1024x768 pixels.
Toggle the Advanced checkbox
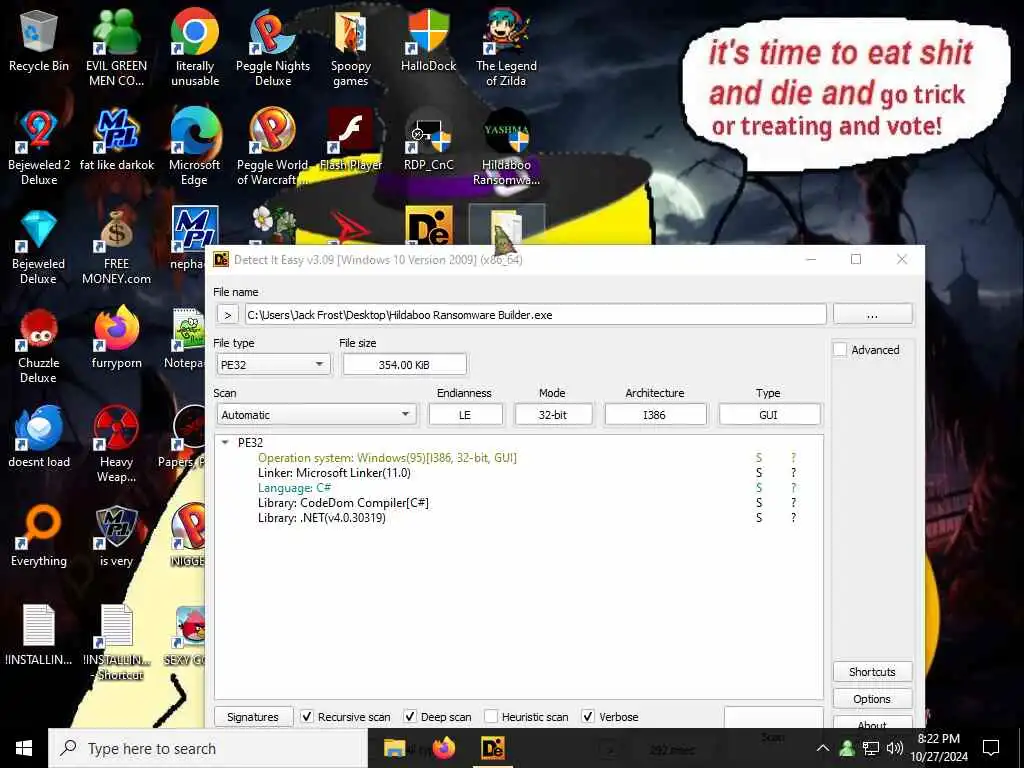[x=840, y=349]
